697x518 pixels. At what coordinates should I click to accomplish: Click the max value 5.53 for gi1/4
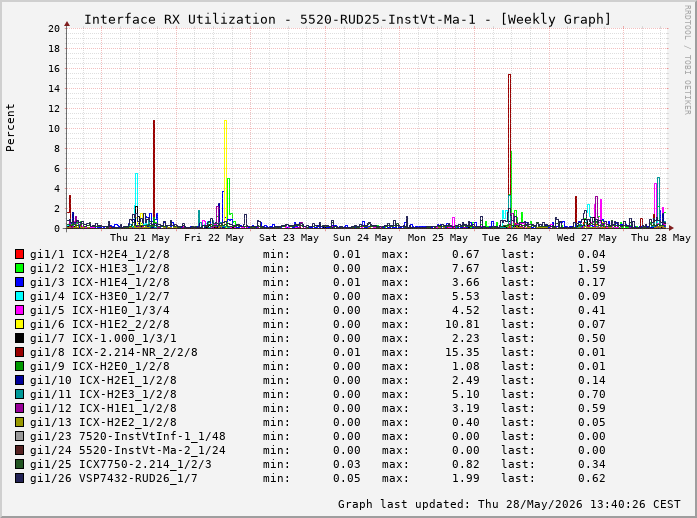click(466, 296)
